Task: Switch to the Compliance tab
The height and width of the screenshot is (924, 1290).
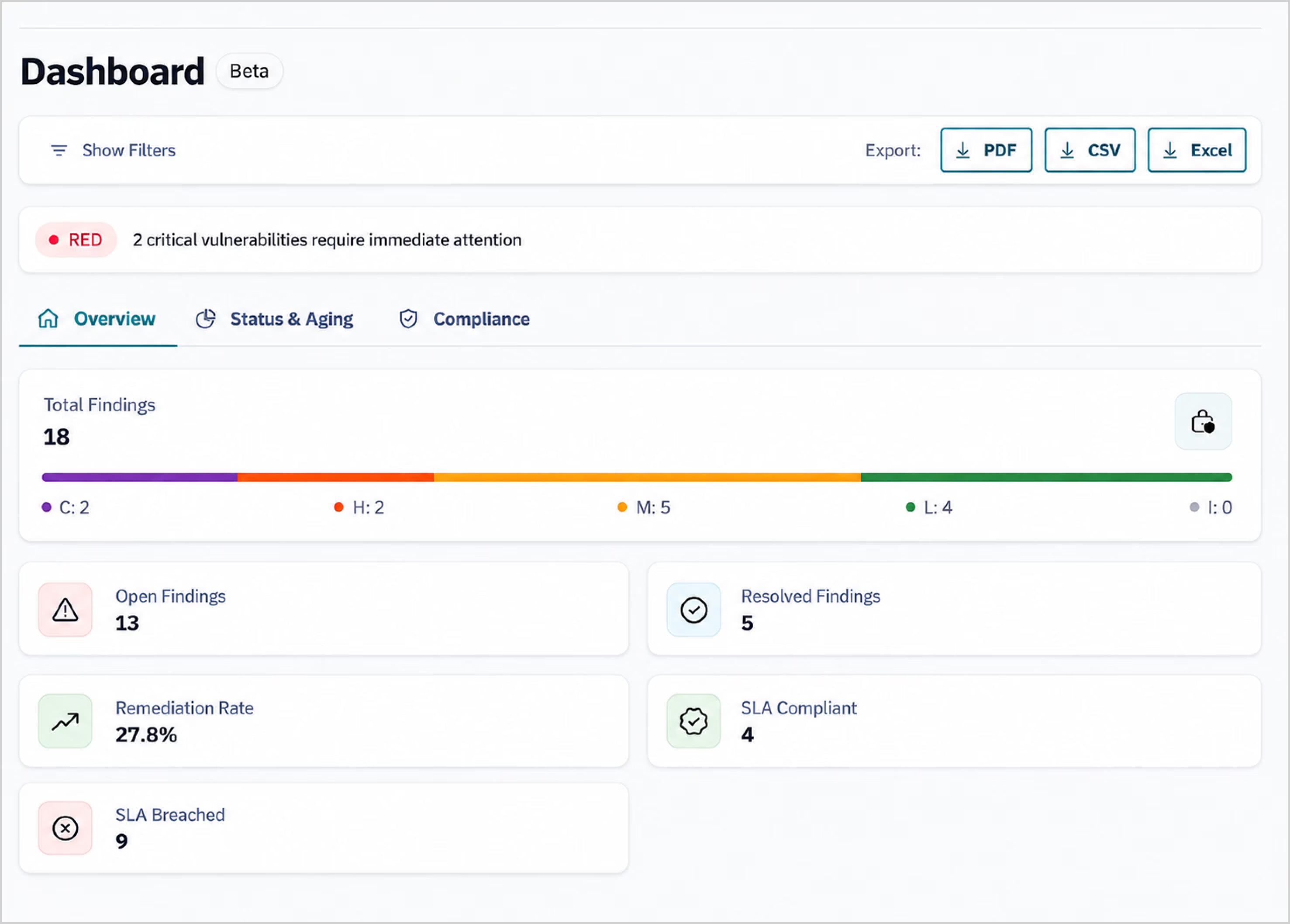Action: [x=465, y=319]
